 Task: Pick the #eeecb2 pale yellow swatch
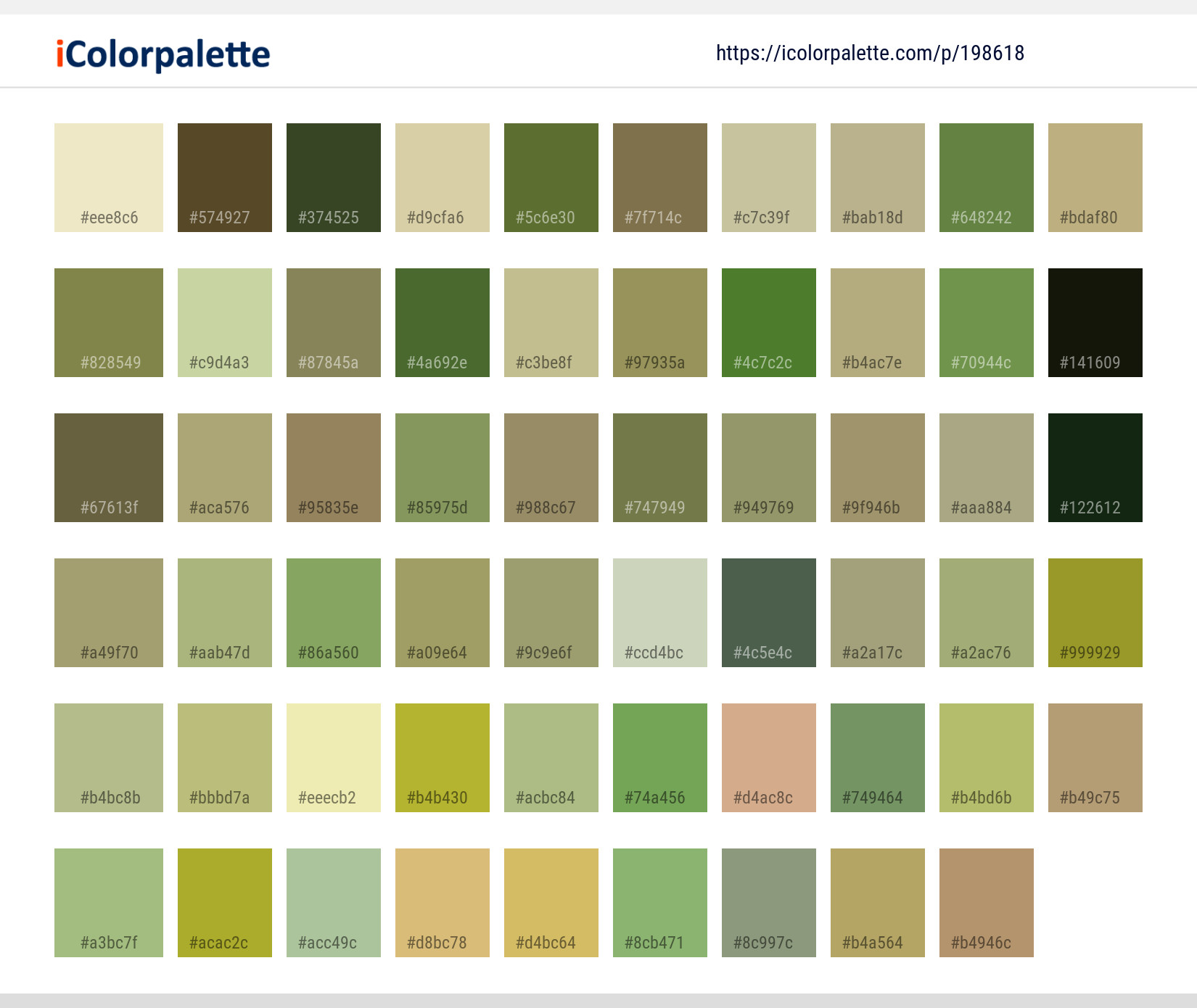[x=334, y=758]
